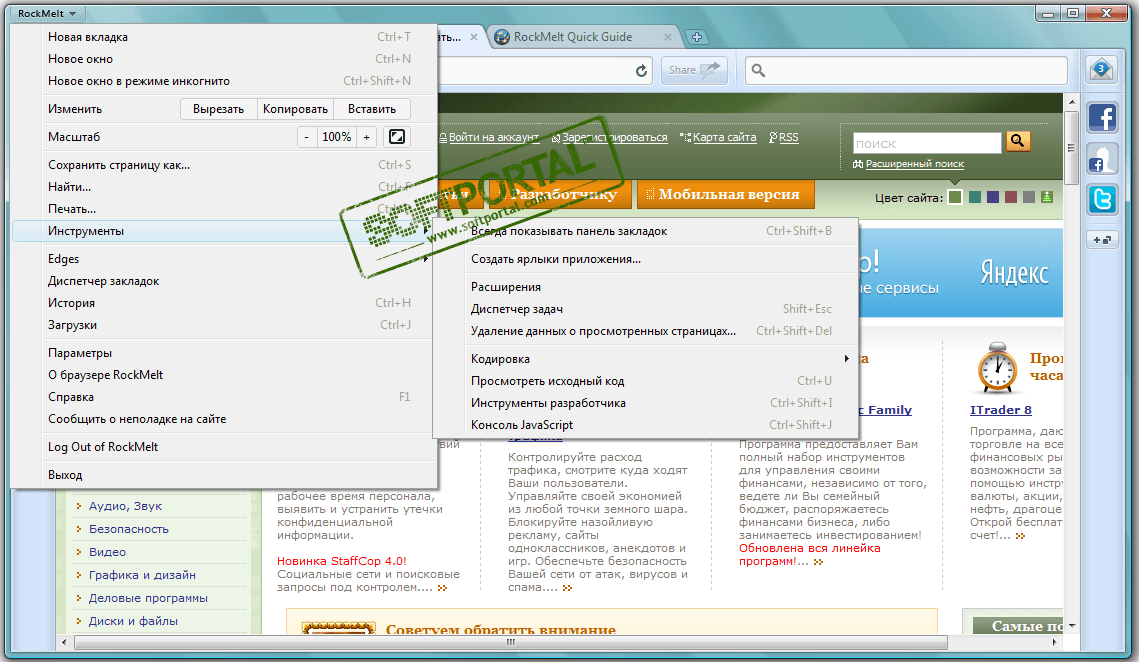The height and width of the screenshot is (662, 1139).
Task: Open Диспетчер задач from submenu
Action: pyautogui.click(x=646, y=309)
